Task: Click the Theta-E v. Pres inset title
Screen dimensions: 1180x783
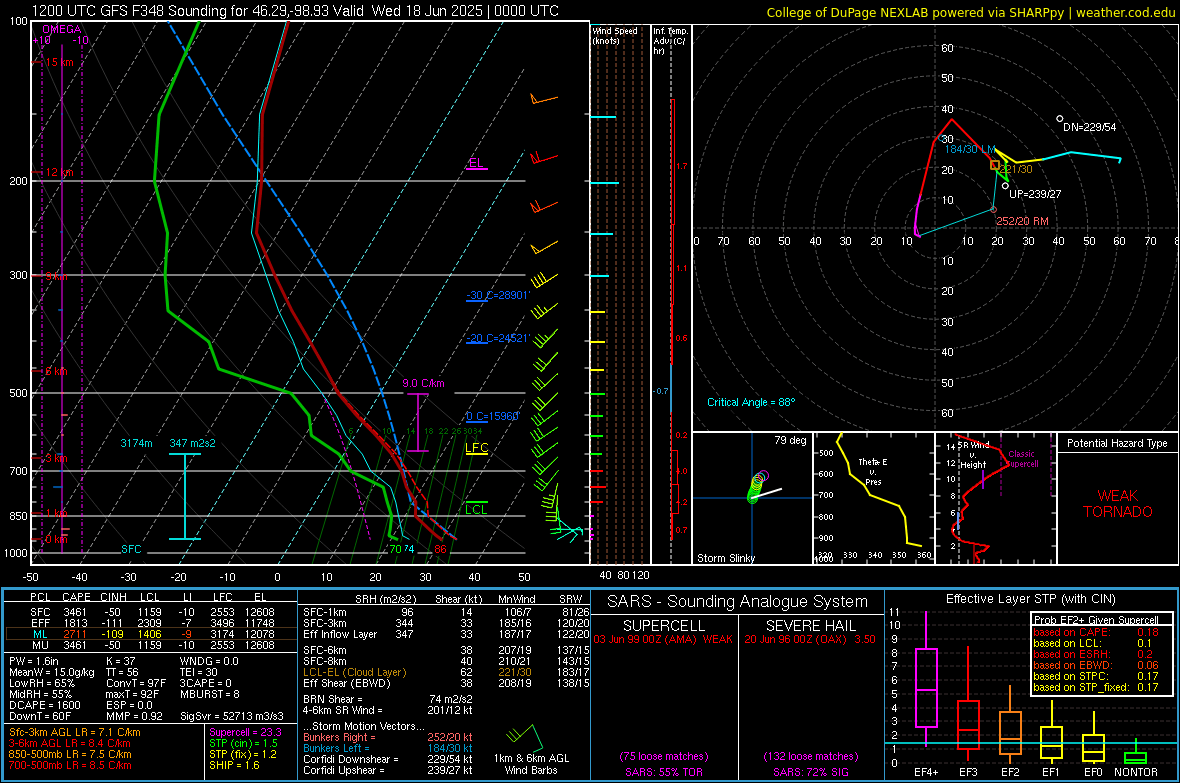Action: pos(873,472)
